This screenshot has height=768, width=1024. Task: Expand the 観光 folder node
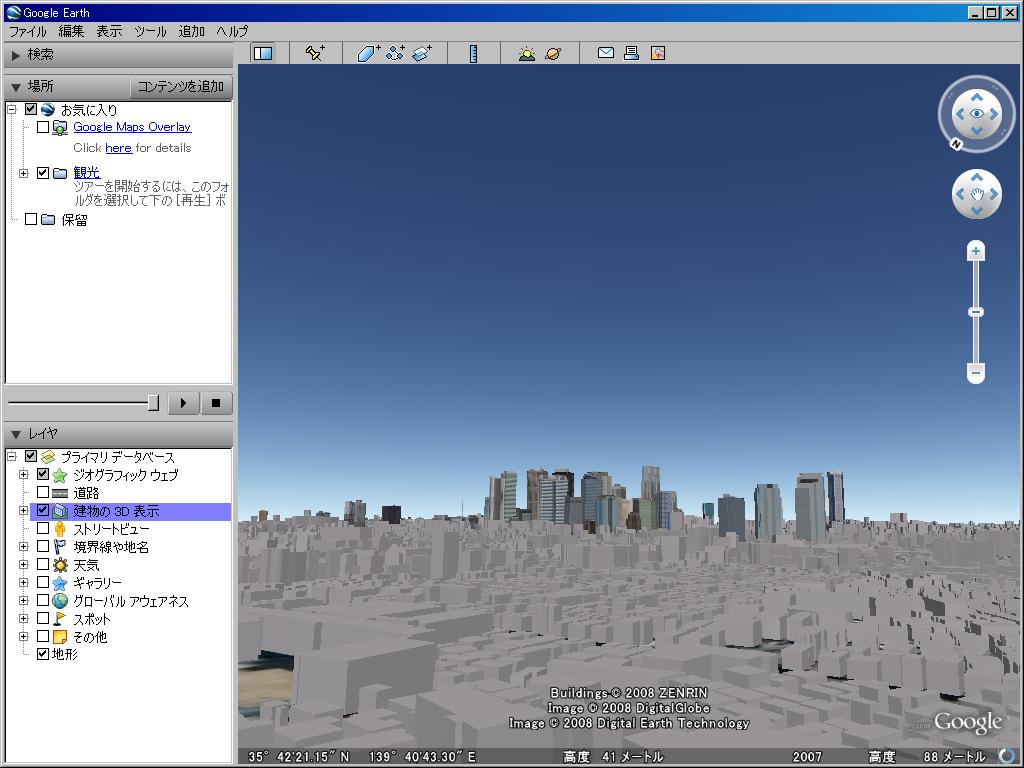[x=24, y=173]
